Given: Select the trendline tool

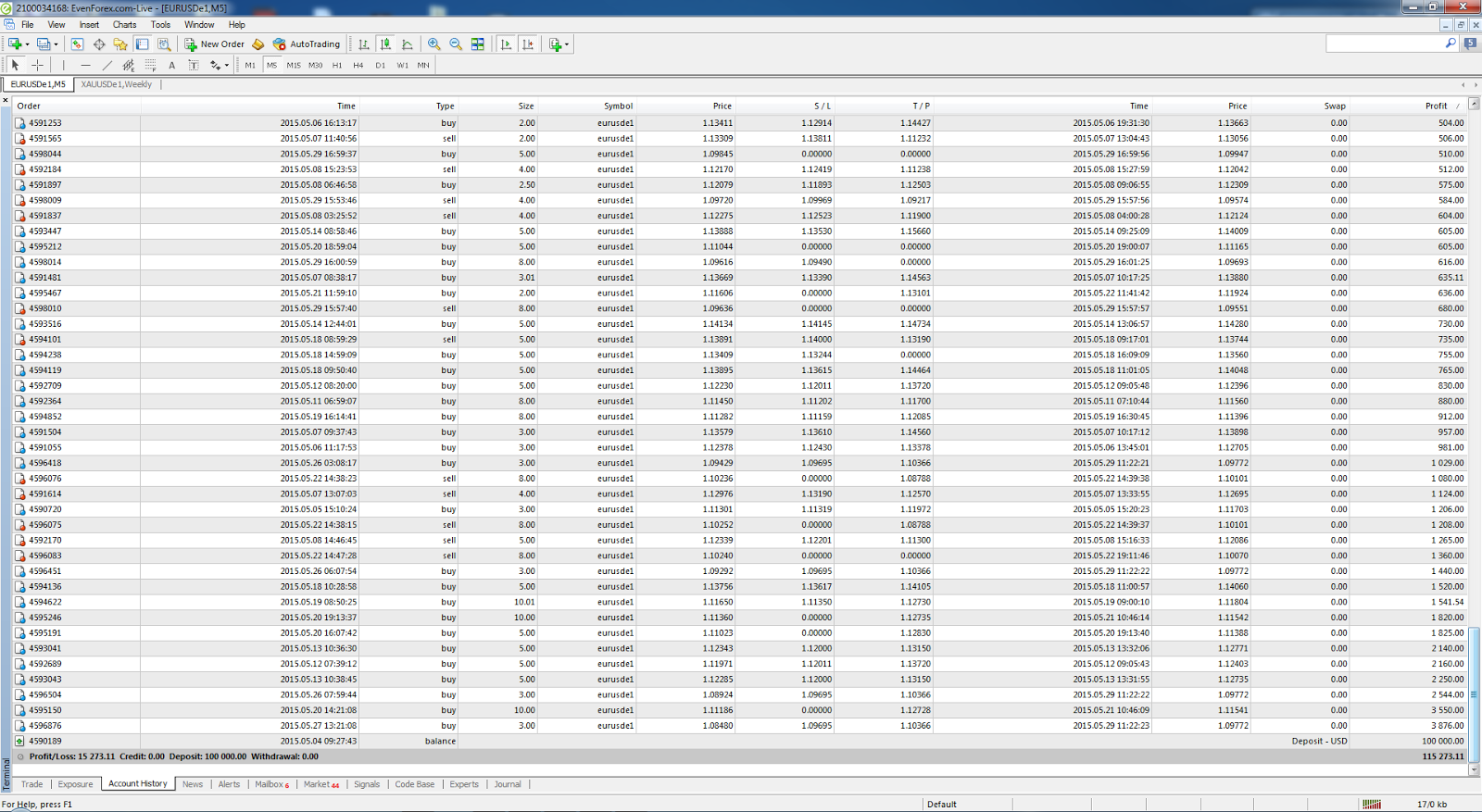Looking at the screenshot, I should (x=107, y=65).
